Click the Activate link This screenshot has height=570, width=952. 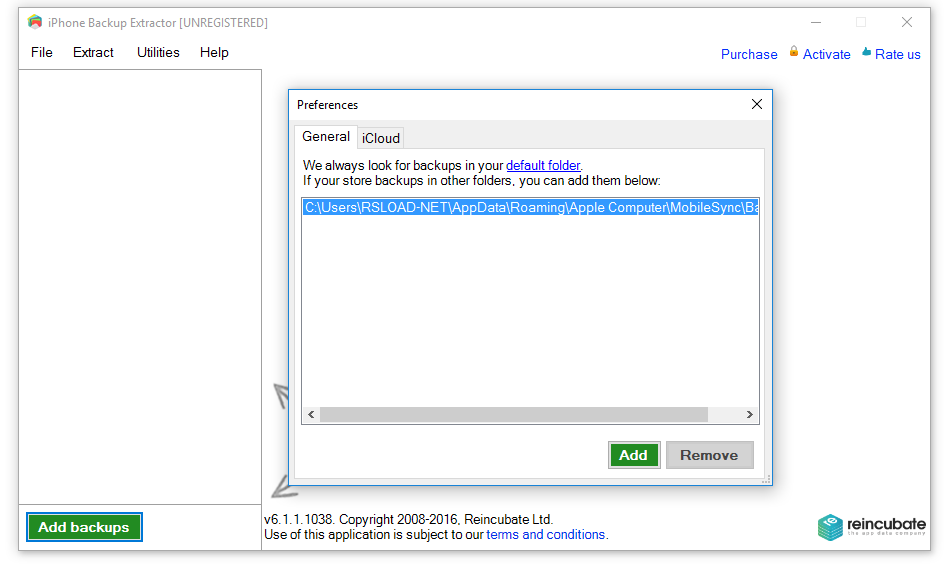(826, 54)
